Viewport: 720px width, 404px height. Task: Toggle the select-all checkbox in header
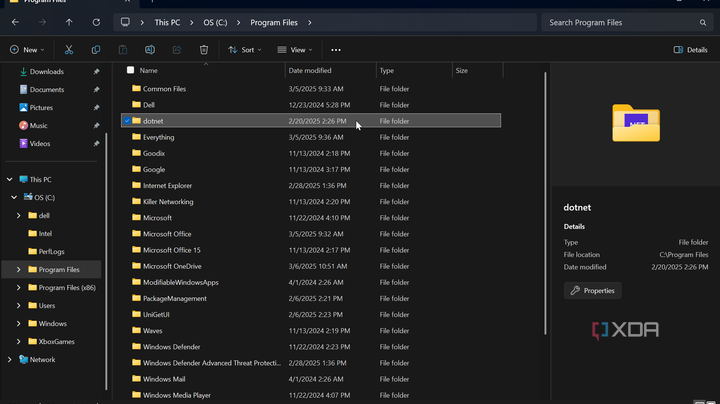tap(130, 70)
